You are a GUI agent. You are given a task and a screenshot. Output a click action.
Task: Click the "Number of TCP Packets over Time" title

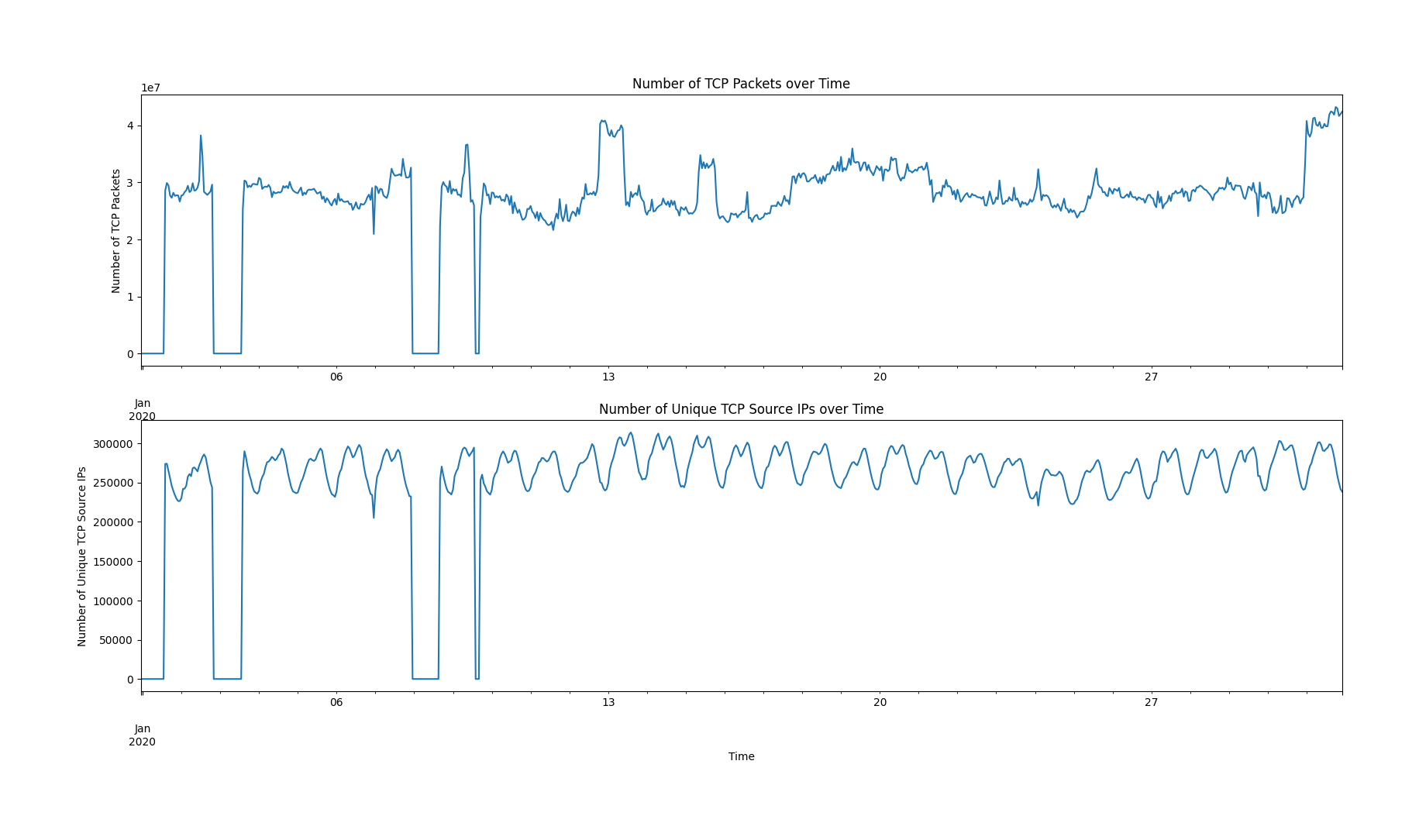740,84
